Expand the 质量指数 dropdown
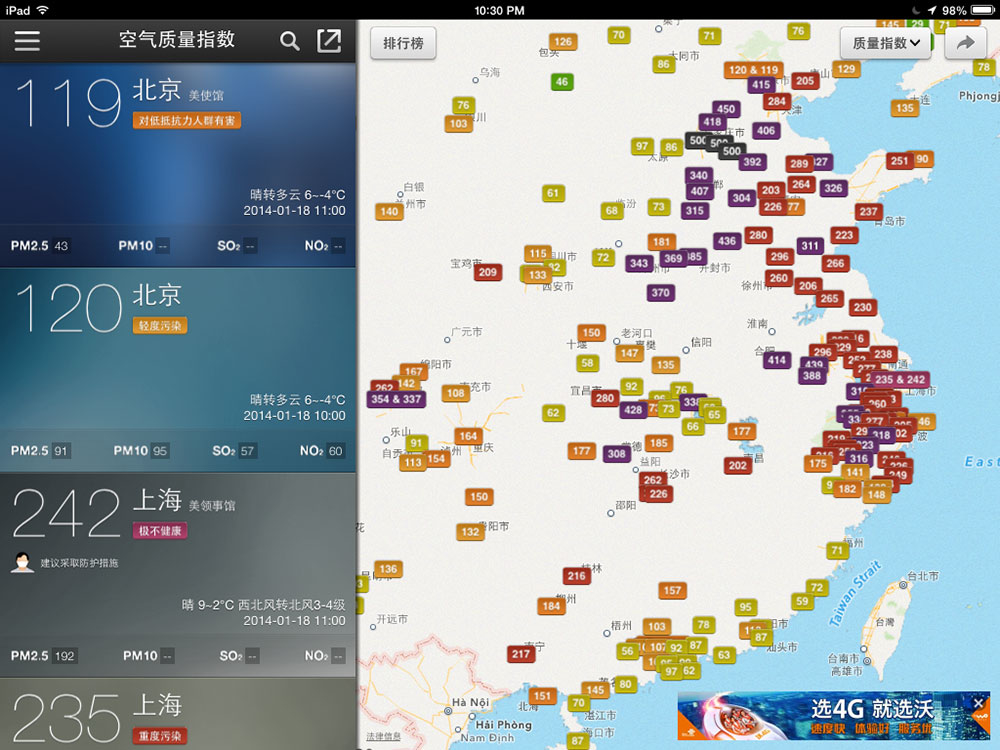Screen dimensions: 1000x750 (886, 43)
